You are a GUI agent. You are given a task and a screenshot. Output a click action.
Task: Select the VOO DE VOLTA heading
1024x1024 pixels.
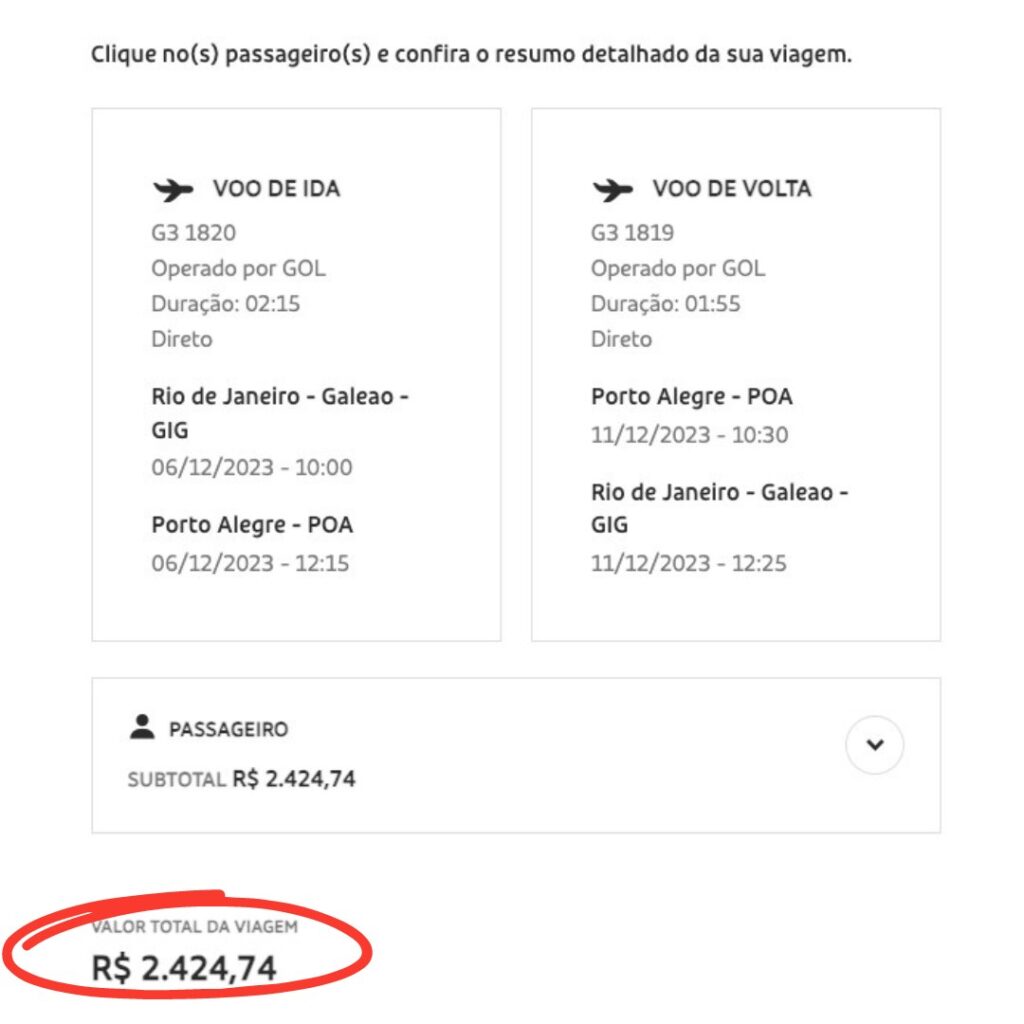tap(731, 189)
